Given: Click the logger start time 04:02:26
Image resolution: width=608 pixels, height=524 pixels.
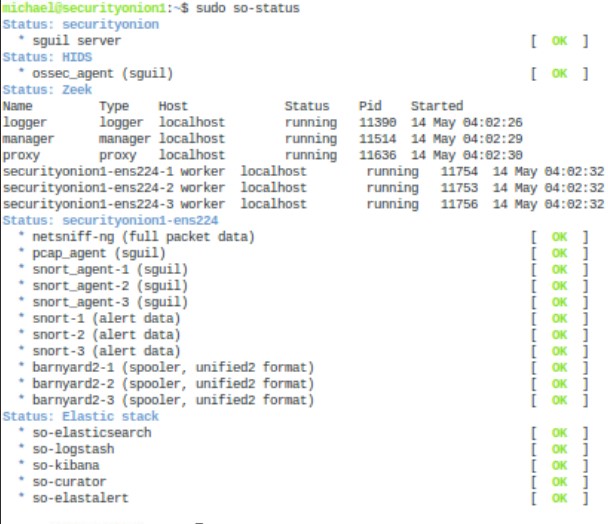Looking at the screenshot, I should pos(493,122).
